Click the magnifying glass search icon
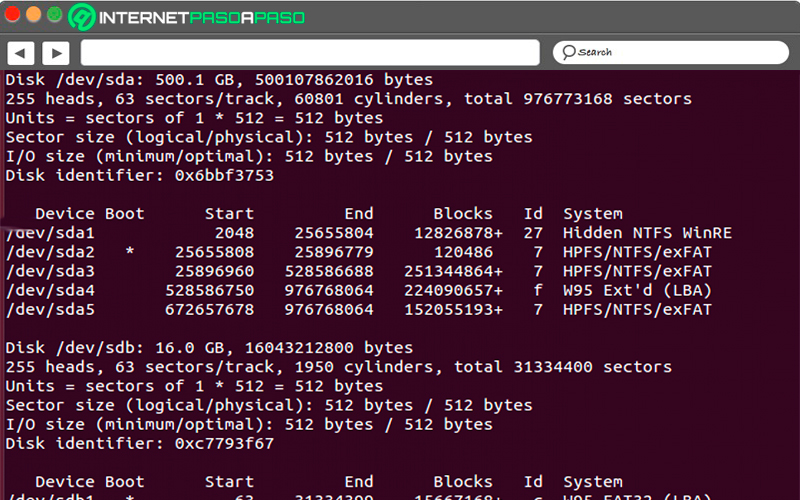Image resolution: width=800 pixels, height=500 pixels. [568, 52]
